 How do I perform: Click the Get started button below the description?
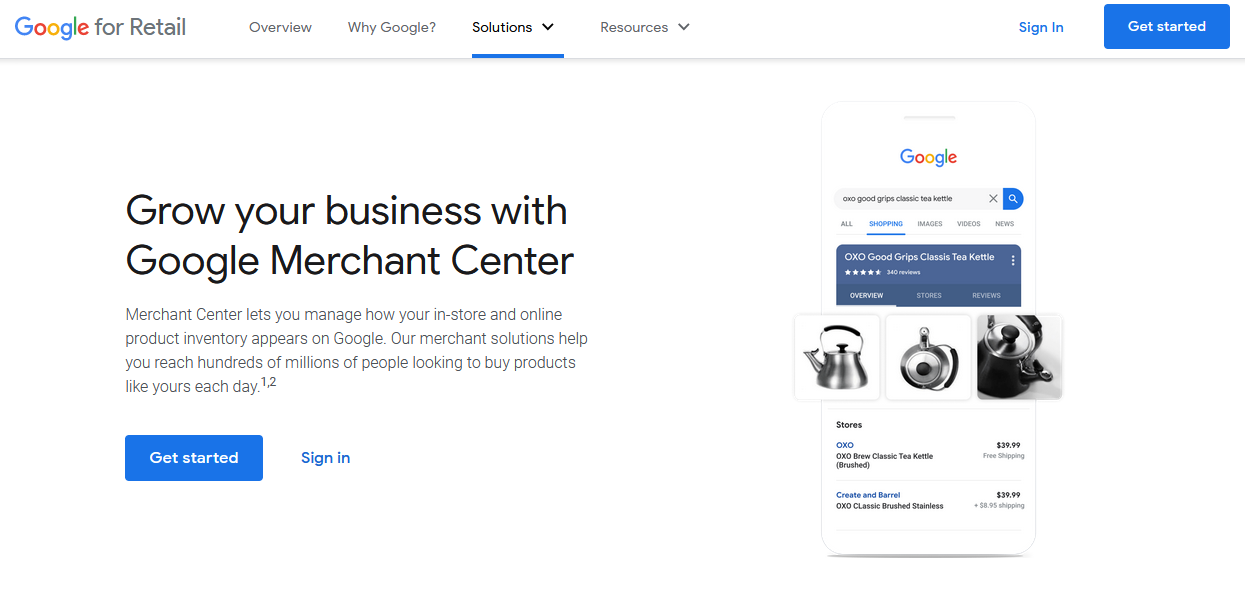click(194, 458)
